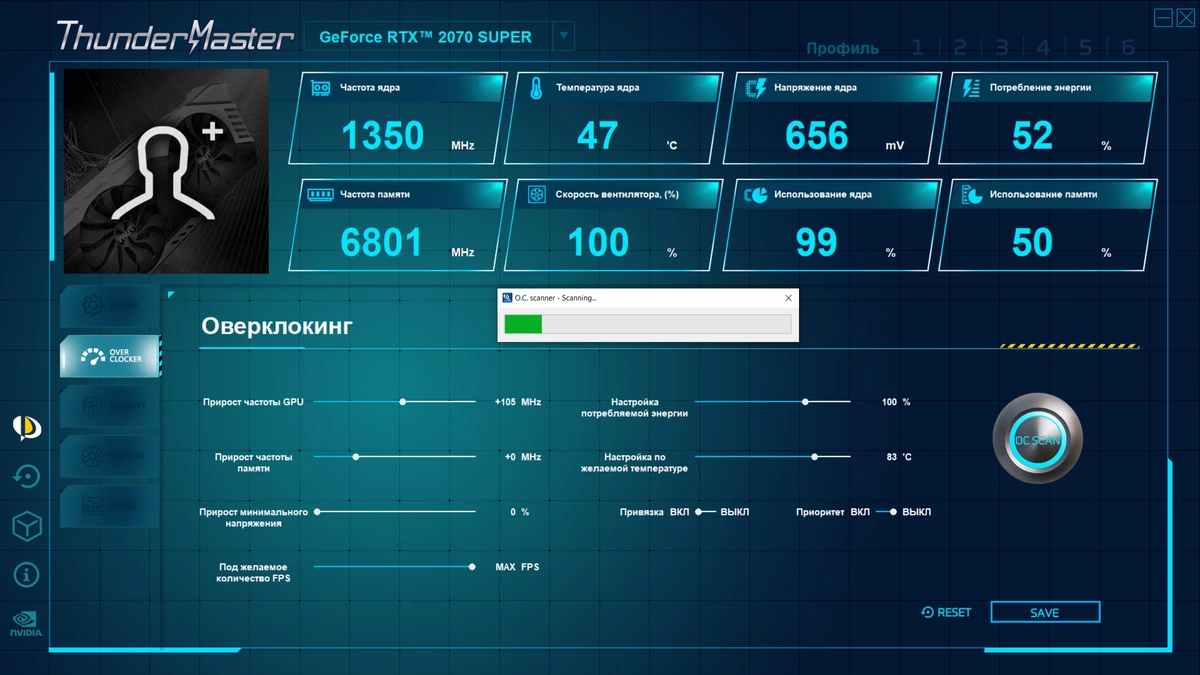The image size is (1200, 675).
Task: Minimize the ThunderMaster window
Action: 1163,18
